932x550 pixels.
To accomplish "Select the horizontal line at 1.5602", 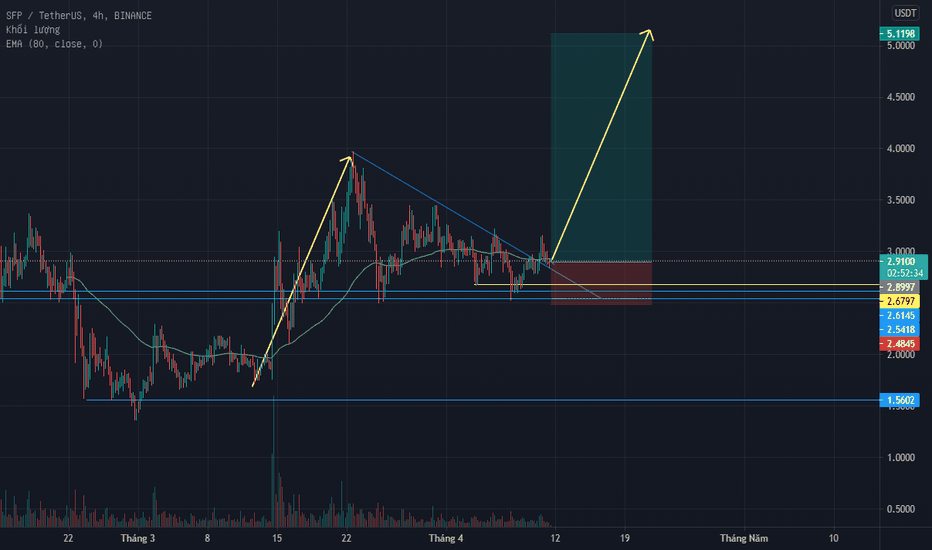I will tap(483, 400).
